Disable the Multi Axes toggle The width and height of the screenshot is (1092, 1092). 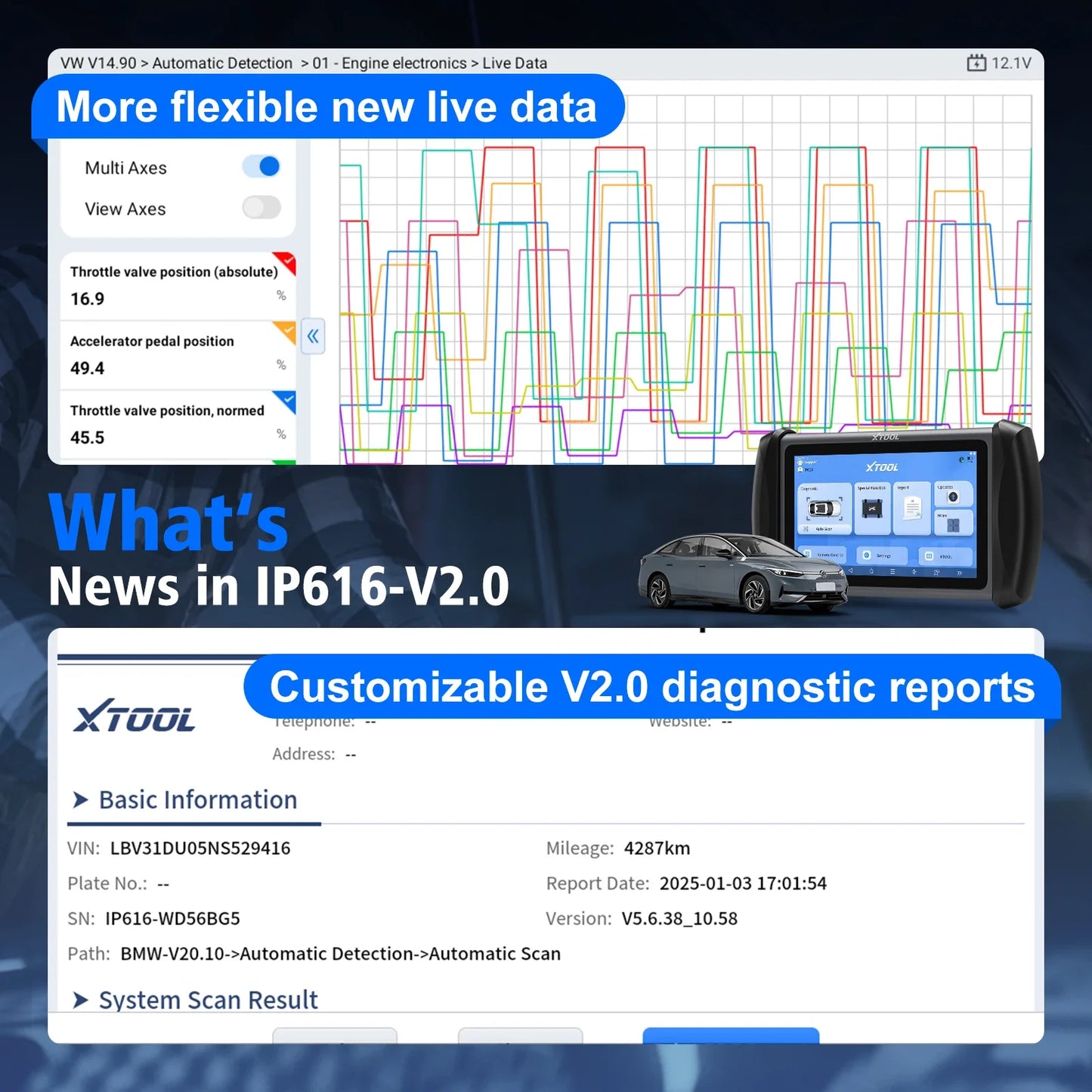pos(261,167)
